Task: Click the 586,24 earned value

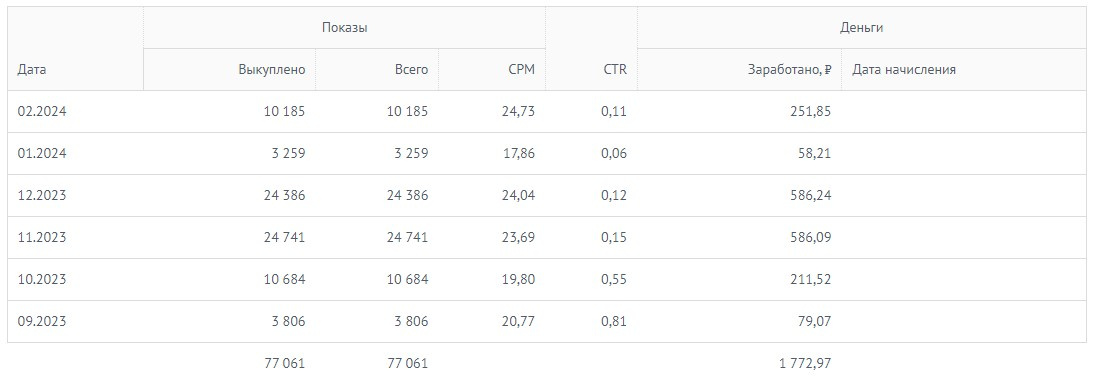Action: click(810, 195)
